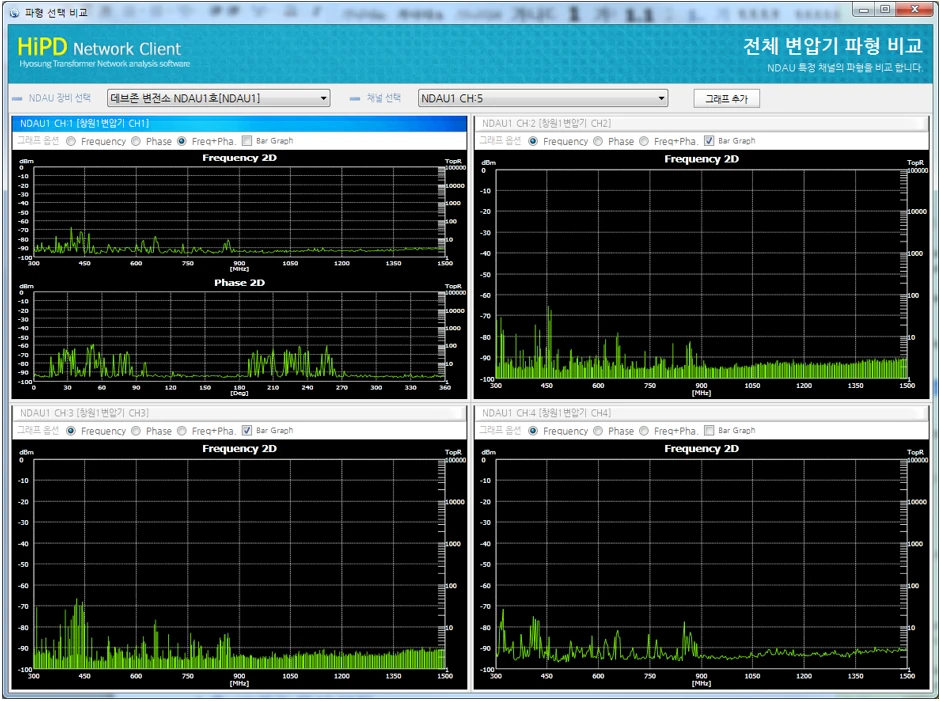Maximize the 파형 선택 비교 window
The width and height of the screenshot is (940, 701).
[x=885, y=10]
